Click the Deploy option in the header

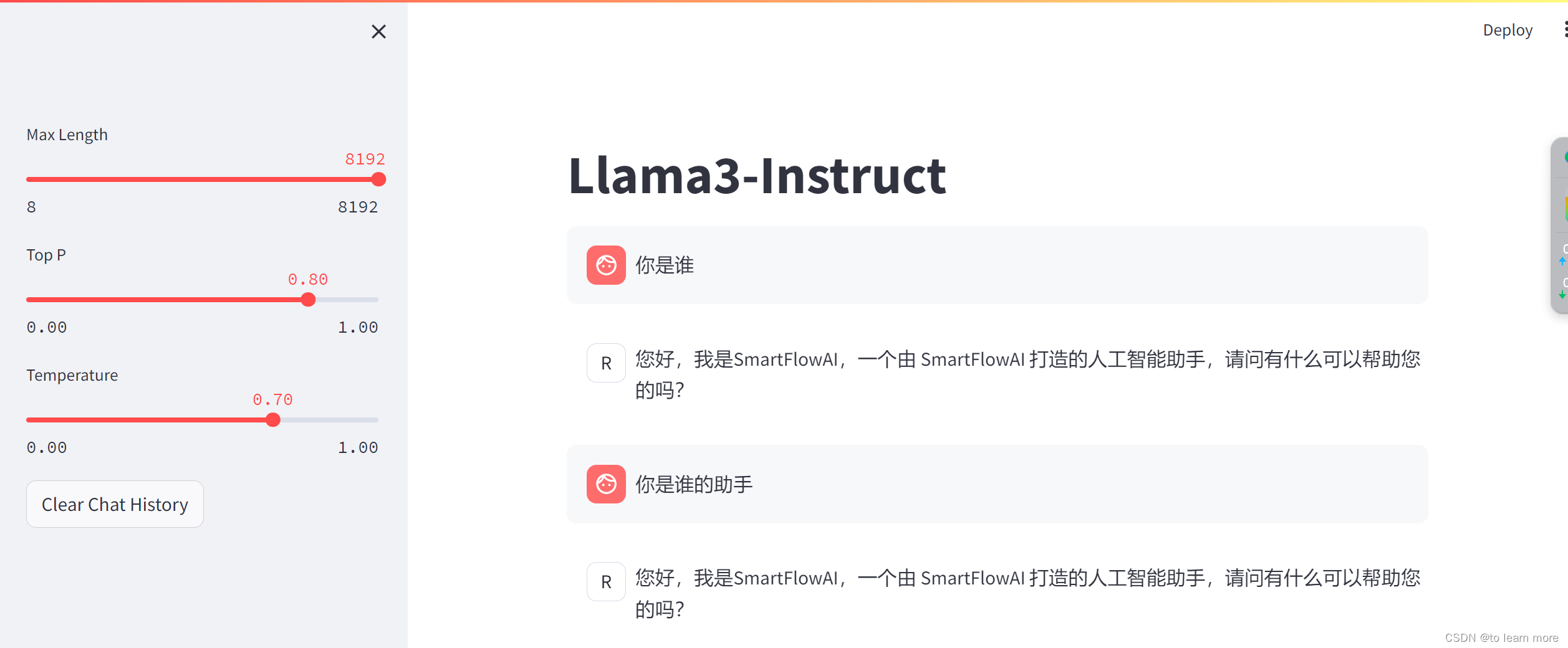[x=1508, y=29]
